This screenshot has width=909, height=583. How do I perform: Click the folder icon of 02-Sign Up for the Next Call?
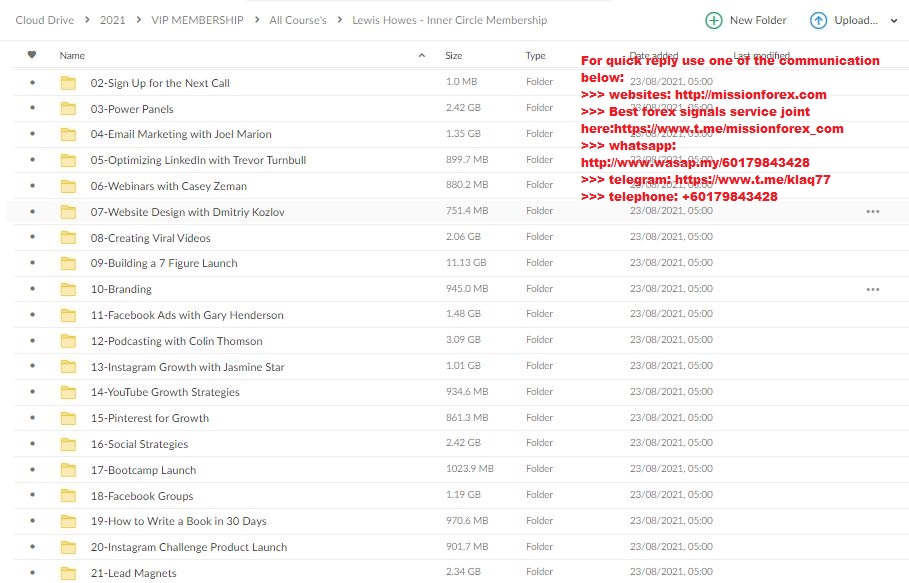pyautogui.click(x=68, y=83)
